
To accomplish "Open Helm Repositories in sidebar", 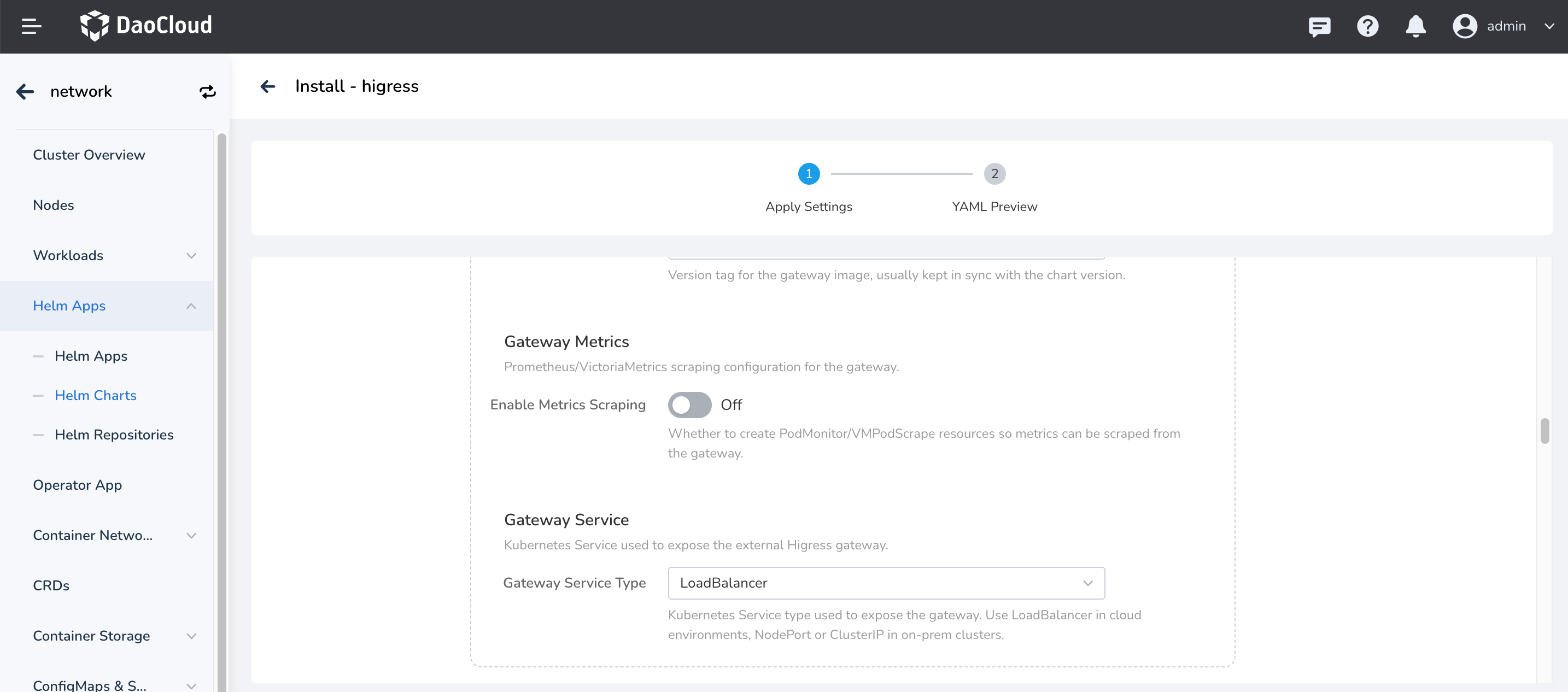I will (114, 435).
